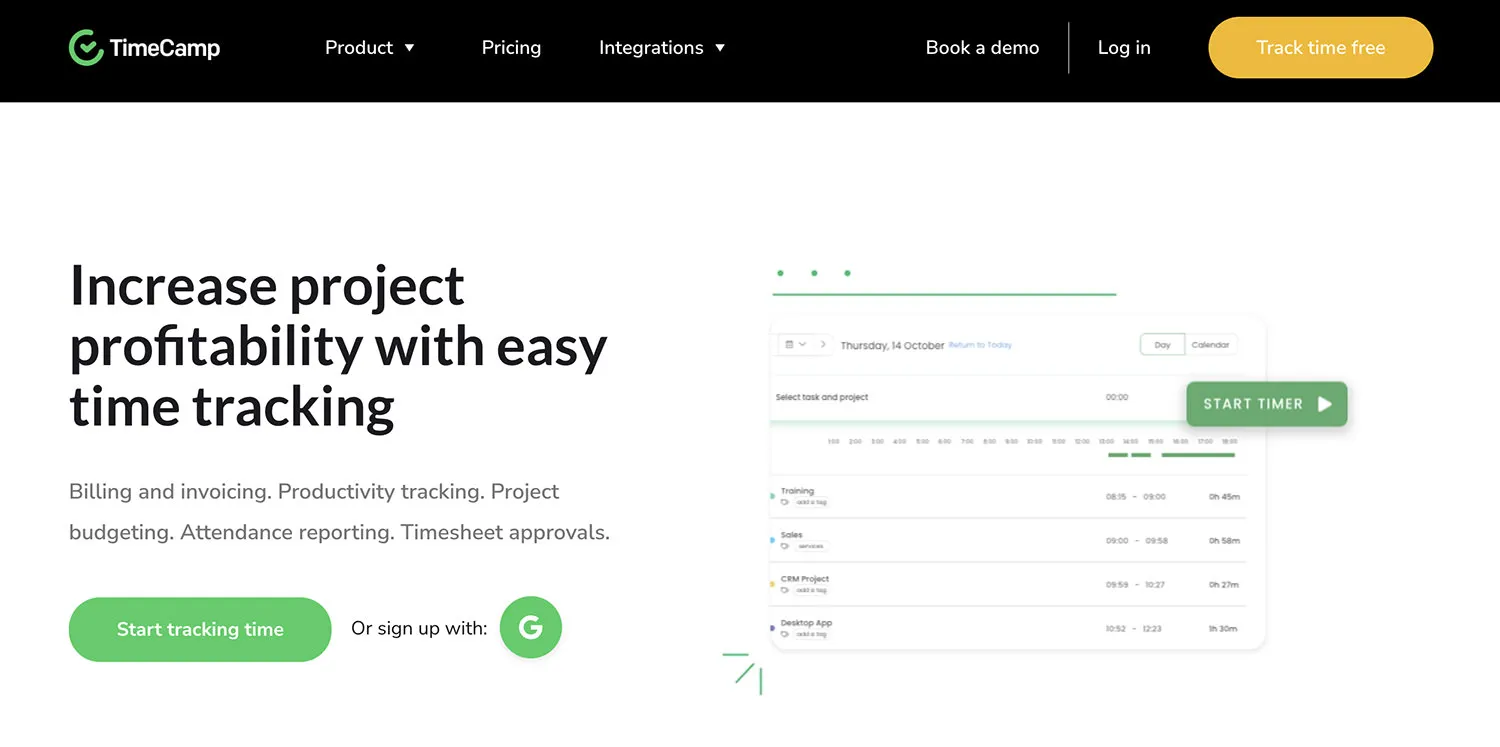Expand the Product dropdown menu
Viewport: 1500px width, 747px height.
coord(369,48)
